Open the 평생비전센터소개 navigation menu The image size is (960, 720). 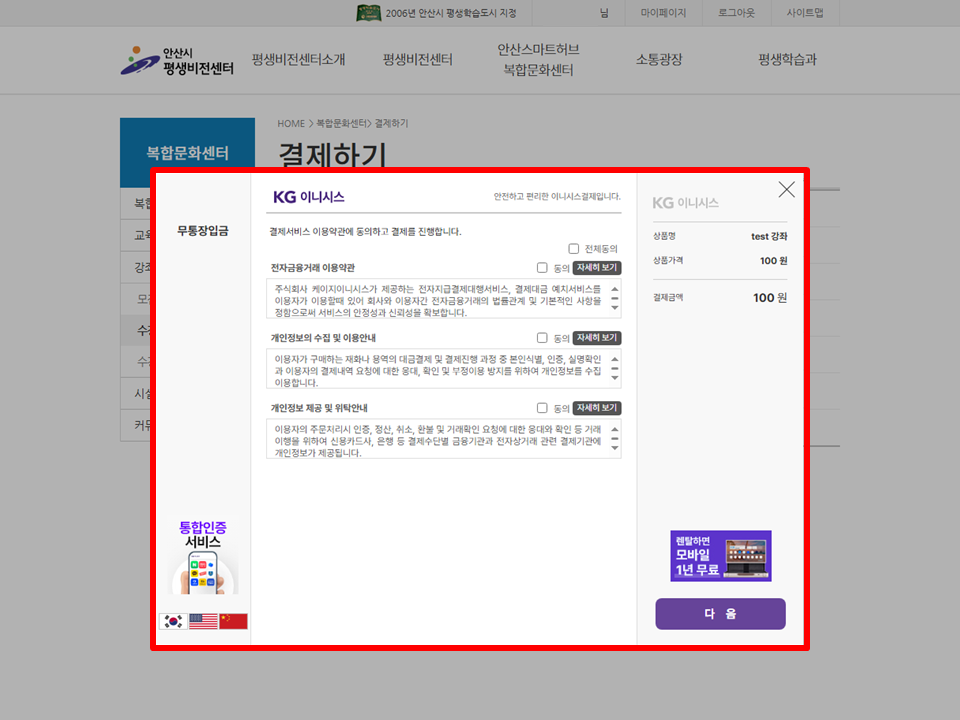coord(295,60)
